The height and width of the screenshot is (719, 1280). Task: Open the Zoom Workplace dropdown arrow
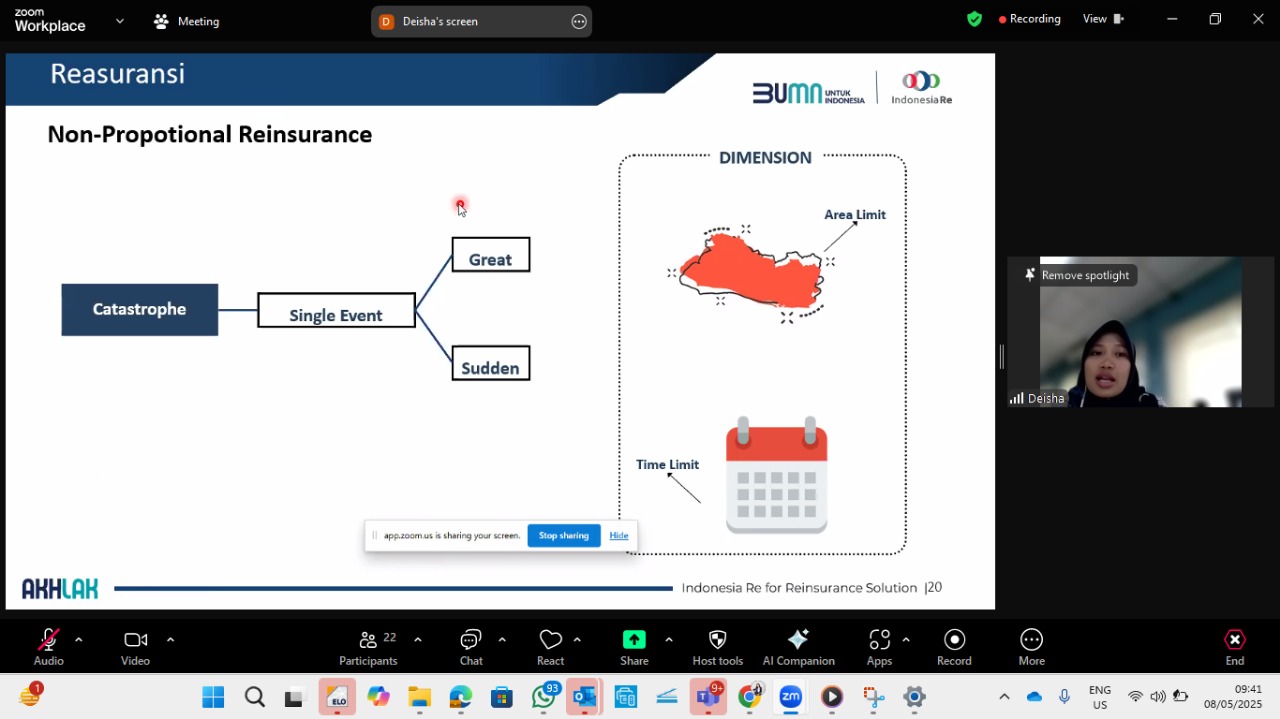(x=120, y=20)
